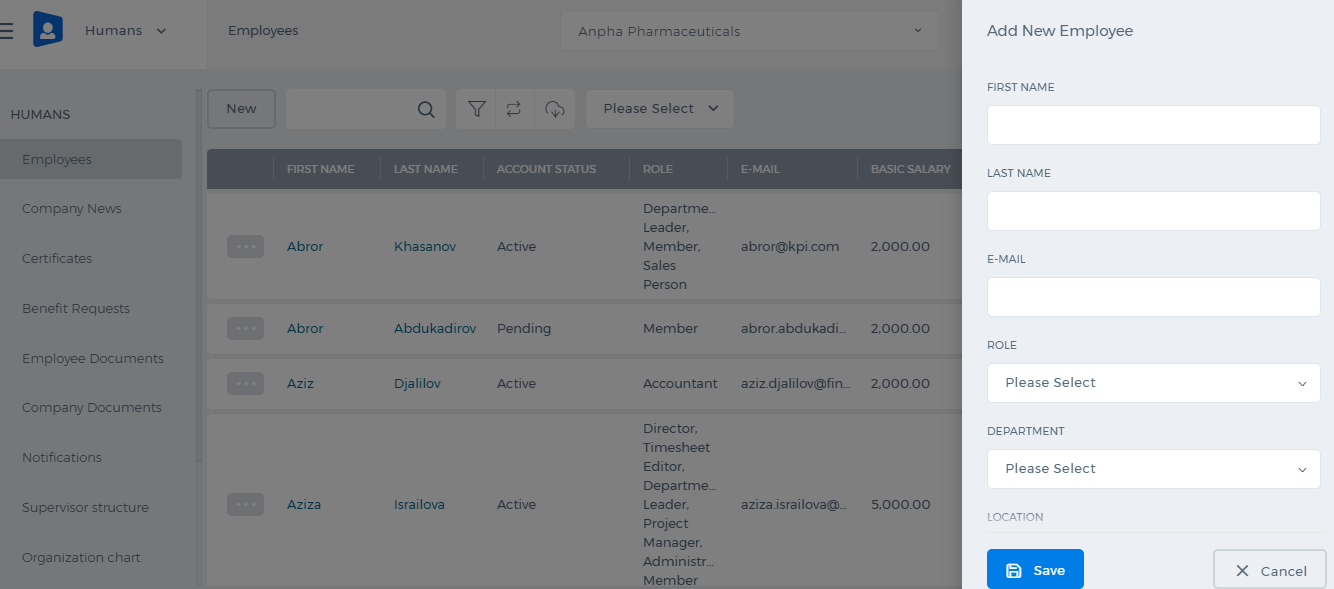
Task: Click the cloud download icon
Action: click(x=555, y=109)
